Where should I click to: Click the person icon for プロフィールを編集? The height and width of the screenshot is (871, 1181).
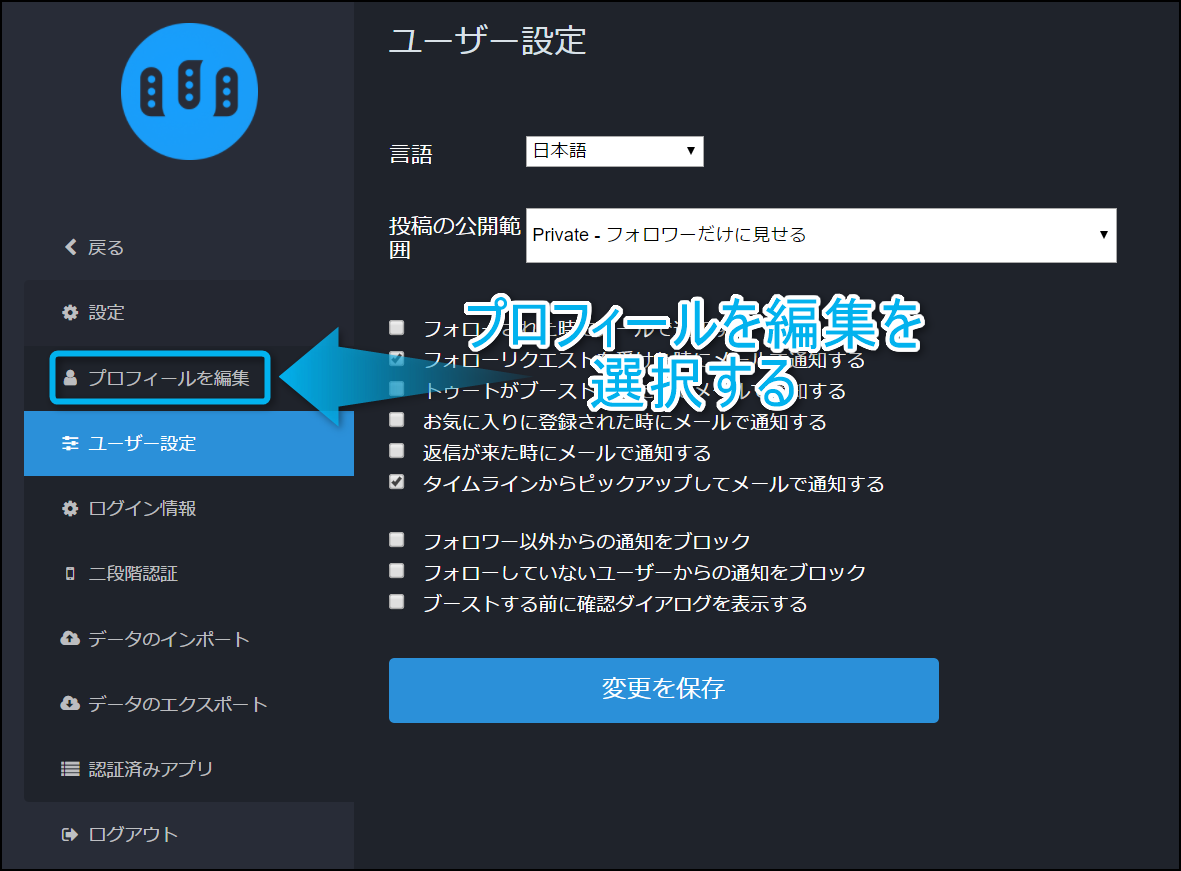(x=70, y=378)
